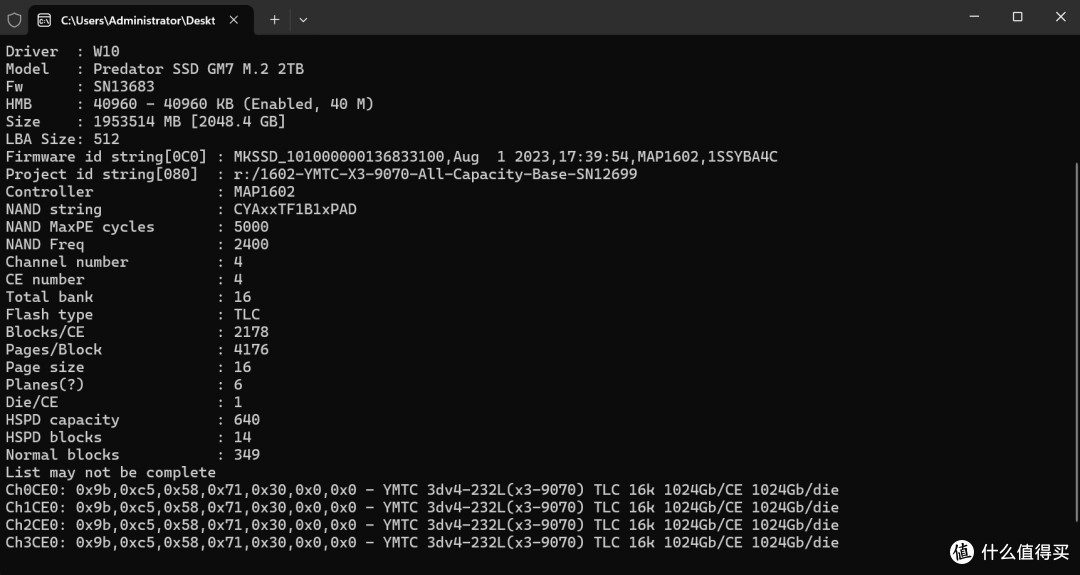Click the Flash type value TLC
The height and width of the screenshot is (575, 1080).
[x=247, y=315]
